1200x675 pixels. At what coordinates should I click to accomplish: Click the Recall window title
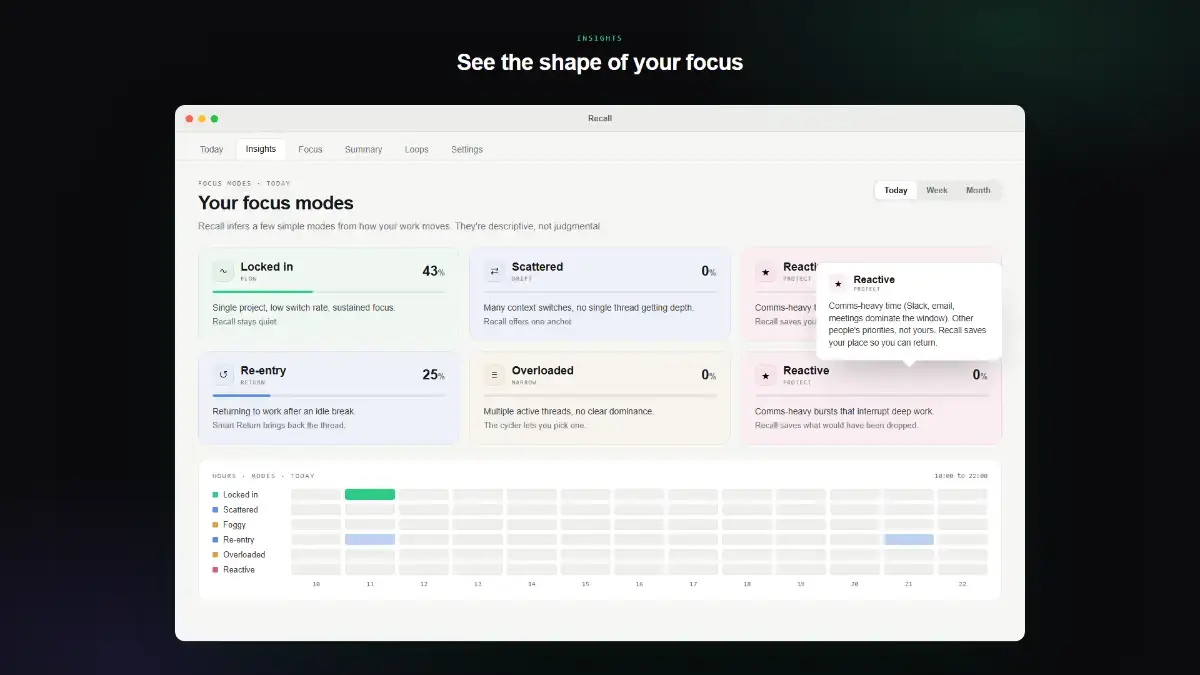tap(600, 118)
